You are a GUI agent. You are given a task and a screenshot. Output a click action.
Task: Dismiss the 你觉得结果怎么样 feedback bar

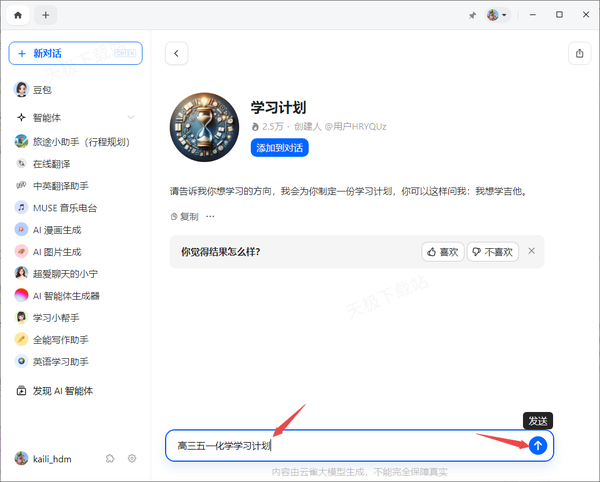click(x=532, y=251)
